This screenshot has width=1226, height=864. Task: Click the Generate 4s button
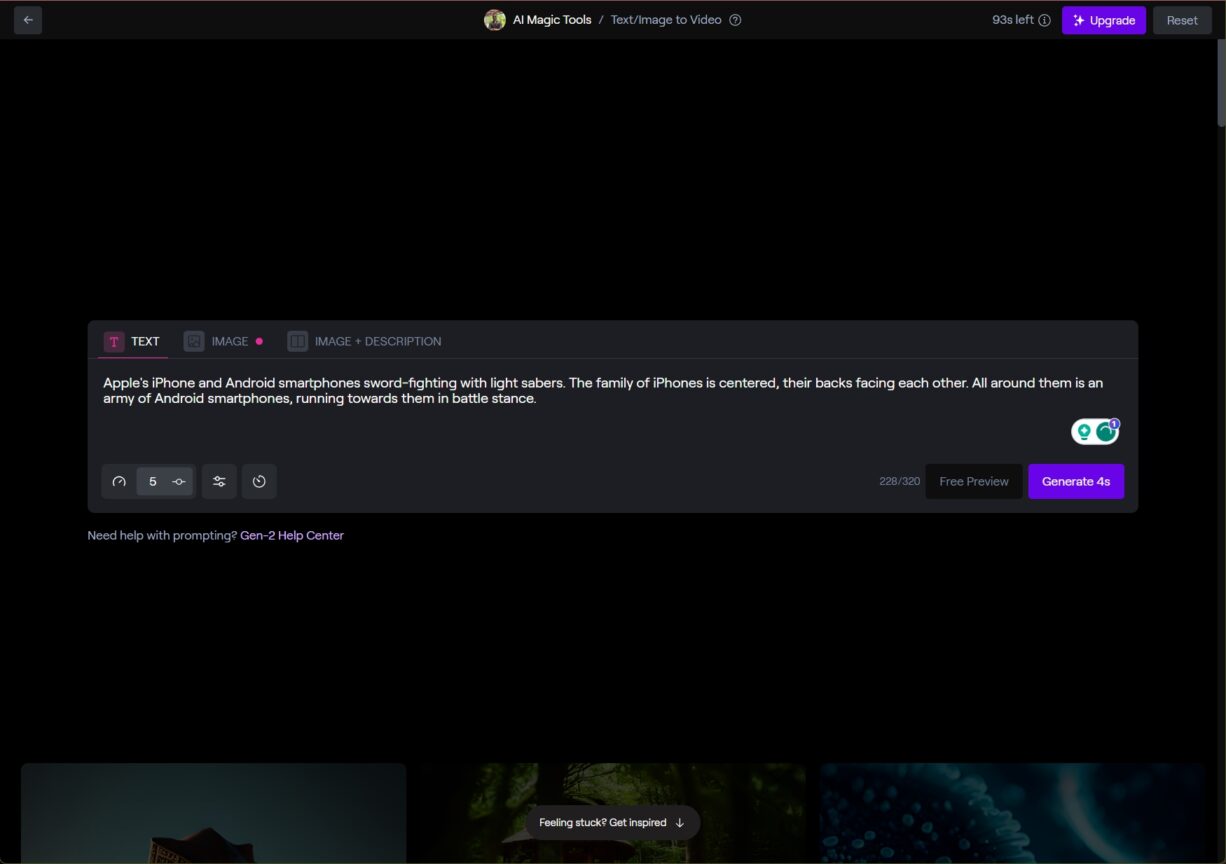[x=1076, y=482]
